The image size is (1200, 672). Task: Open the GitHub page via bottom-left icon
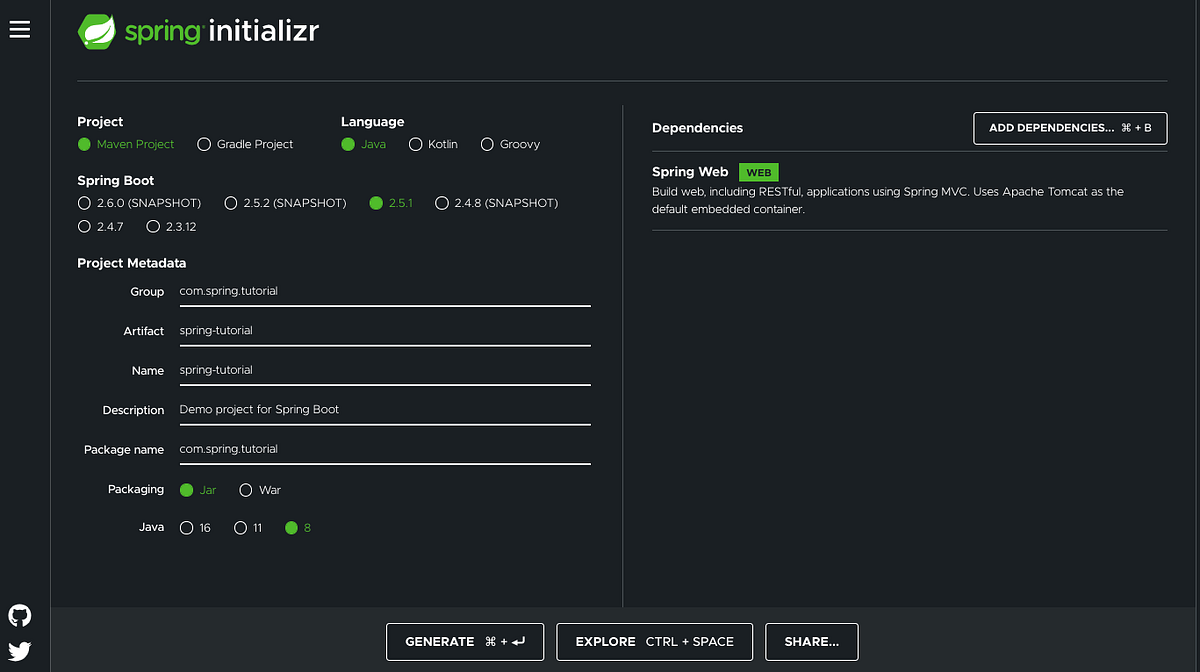point(19,615)
